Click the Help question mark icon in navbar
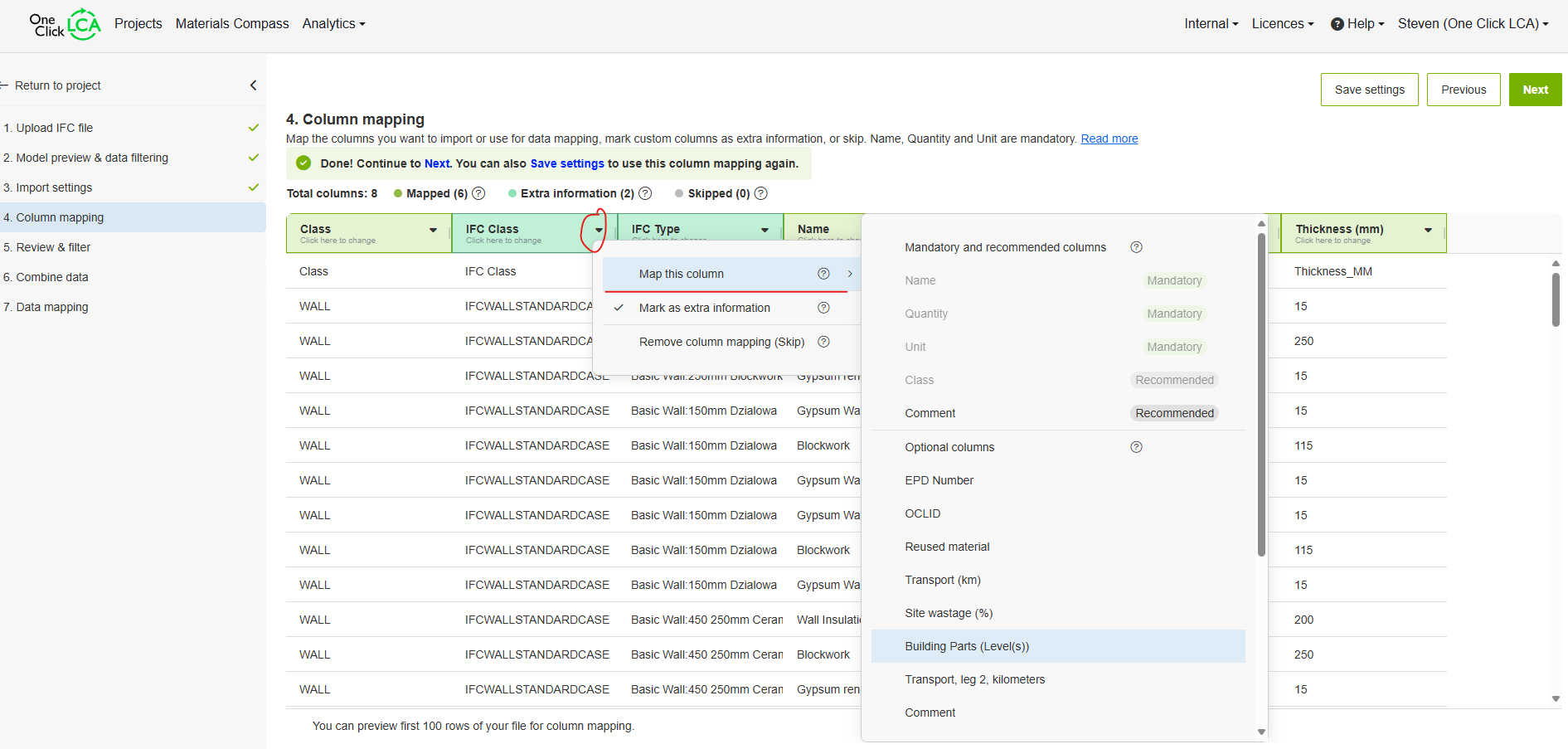Image resolution: width=1568 pixels, height=749 pixels. click(x=1337, y=24)
